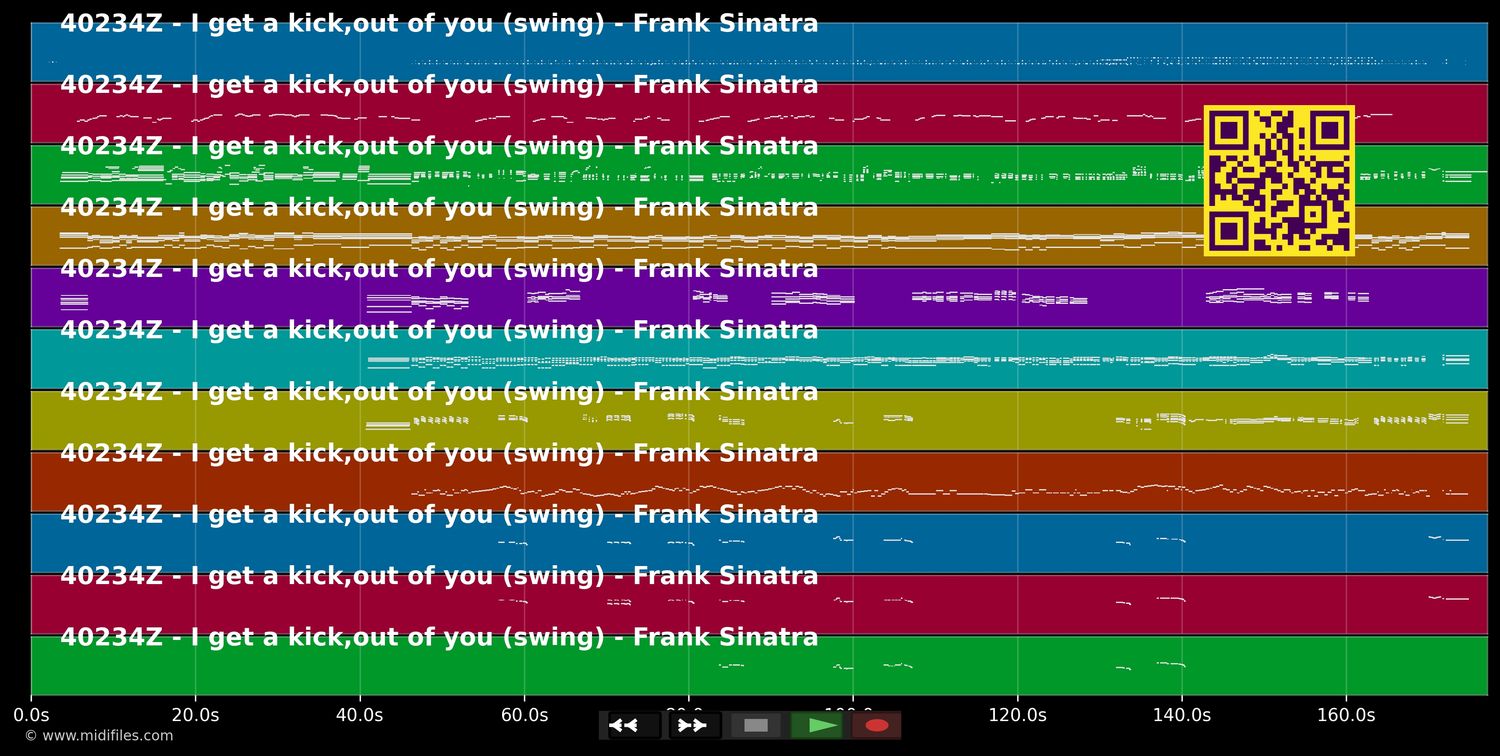Select the song title in the rust-red track
The width and height of the screenshot is (1500, 756).
[439, 453]
